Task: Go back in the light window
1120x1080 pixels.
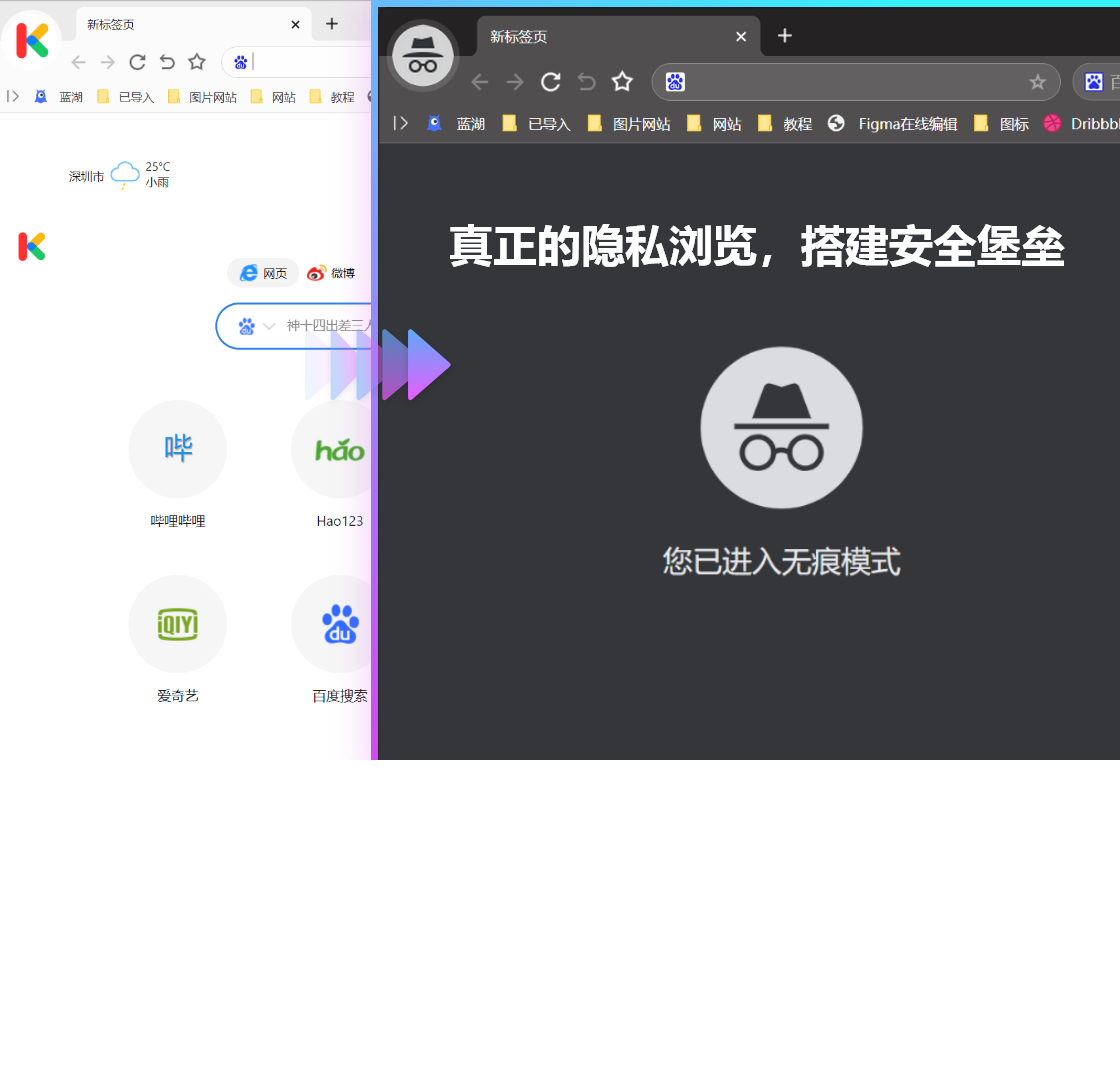Action: tap(79, 63)
